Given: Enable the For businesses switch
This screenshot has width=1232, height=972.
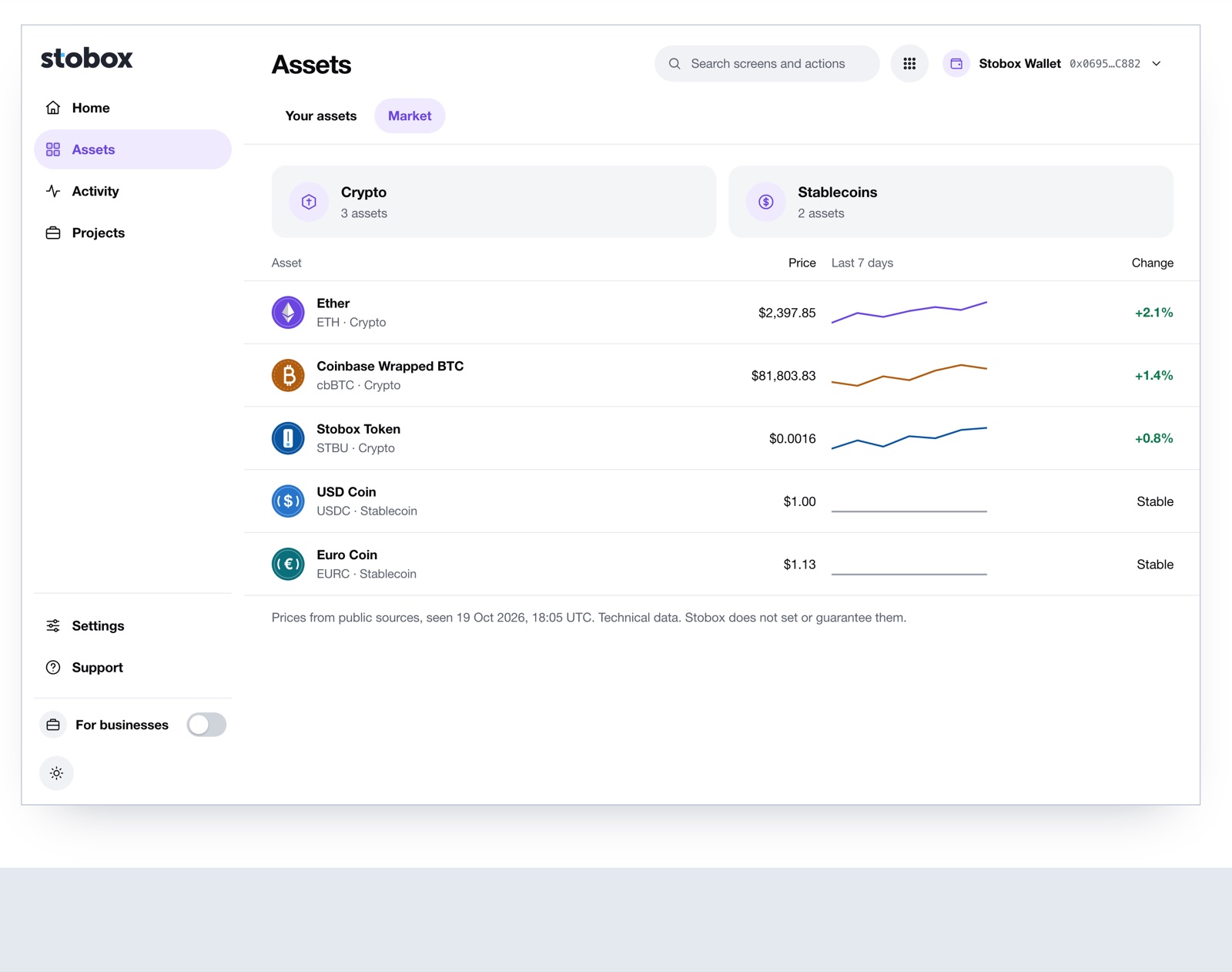Looking at the screenshot, I should [206, 725].
